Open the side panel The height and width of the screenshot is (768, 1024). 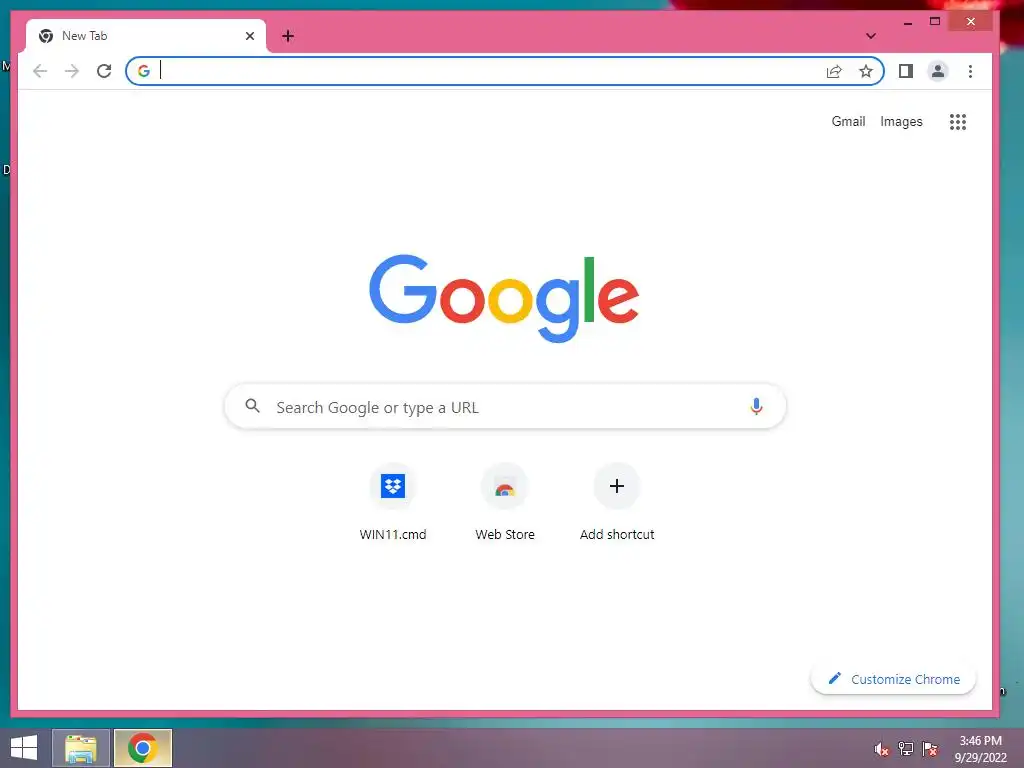tap(906, 71)
